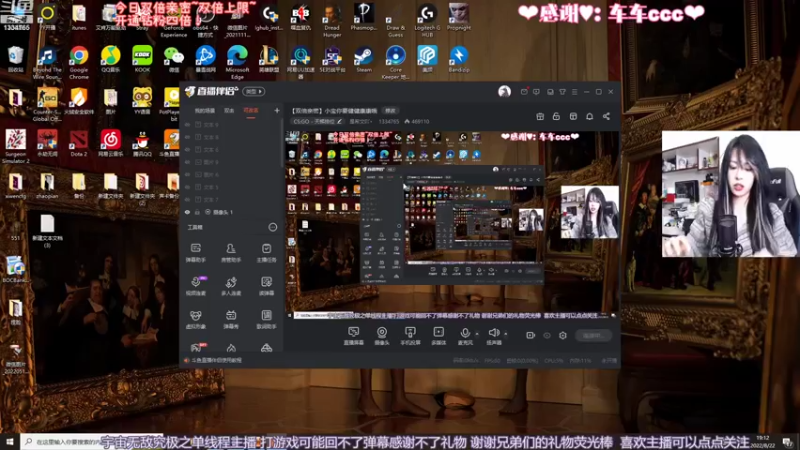Screen dimensions: 800x450
Task: Toggle the preview eye icon in bottom toolbar
Action: (x=547, y=335)
